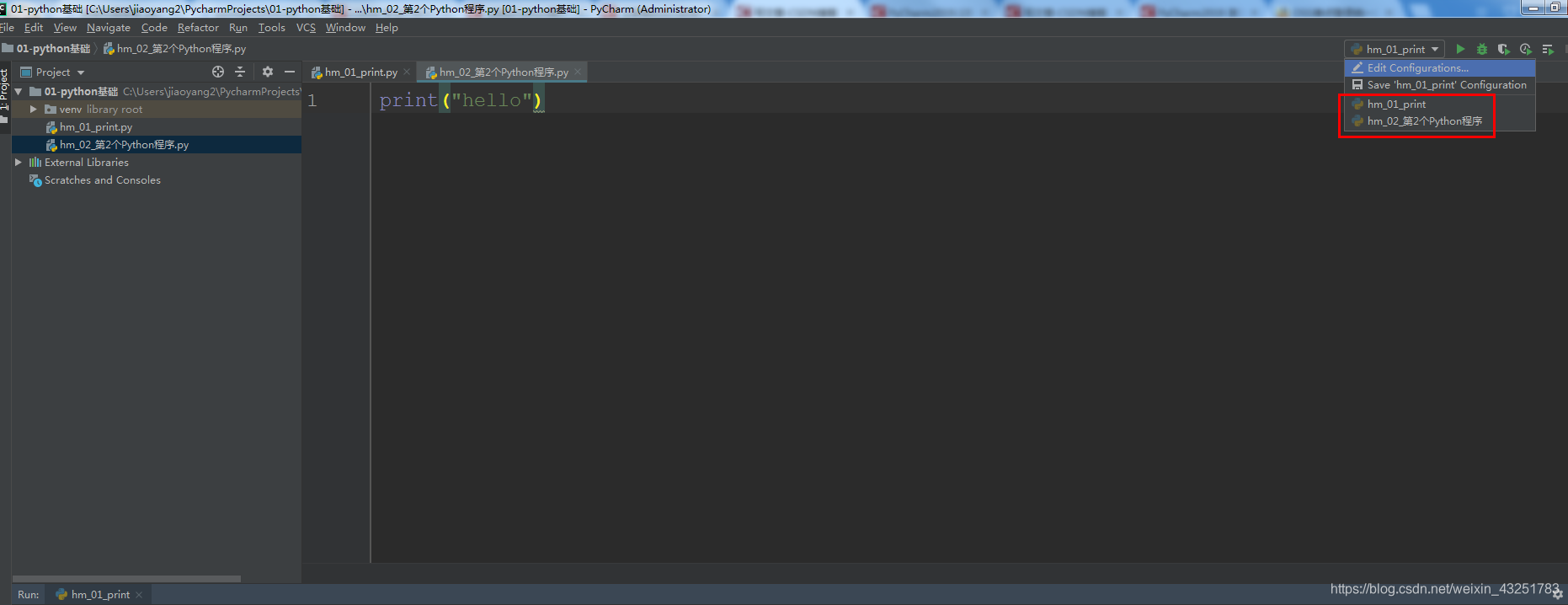Pick hm_01_print in configuration list
The image size is (1568, 605).
tap(1440, 104)
